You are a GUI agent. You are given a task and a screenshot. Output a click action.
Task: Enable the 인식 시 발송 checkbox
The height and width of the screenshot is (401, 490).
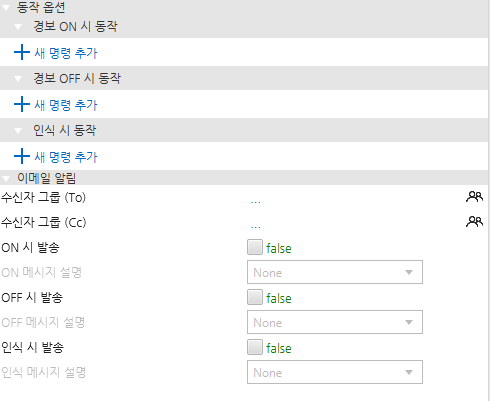coord(255,347)
